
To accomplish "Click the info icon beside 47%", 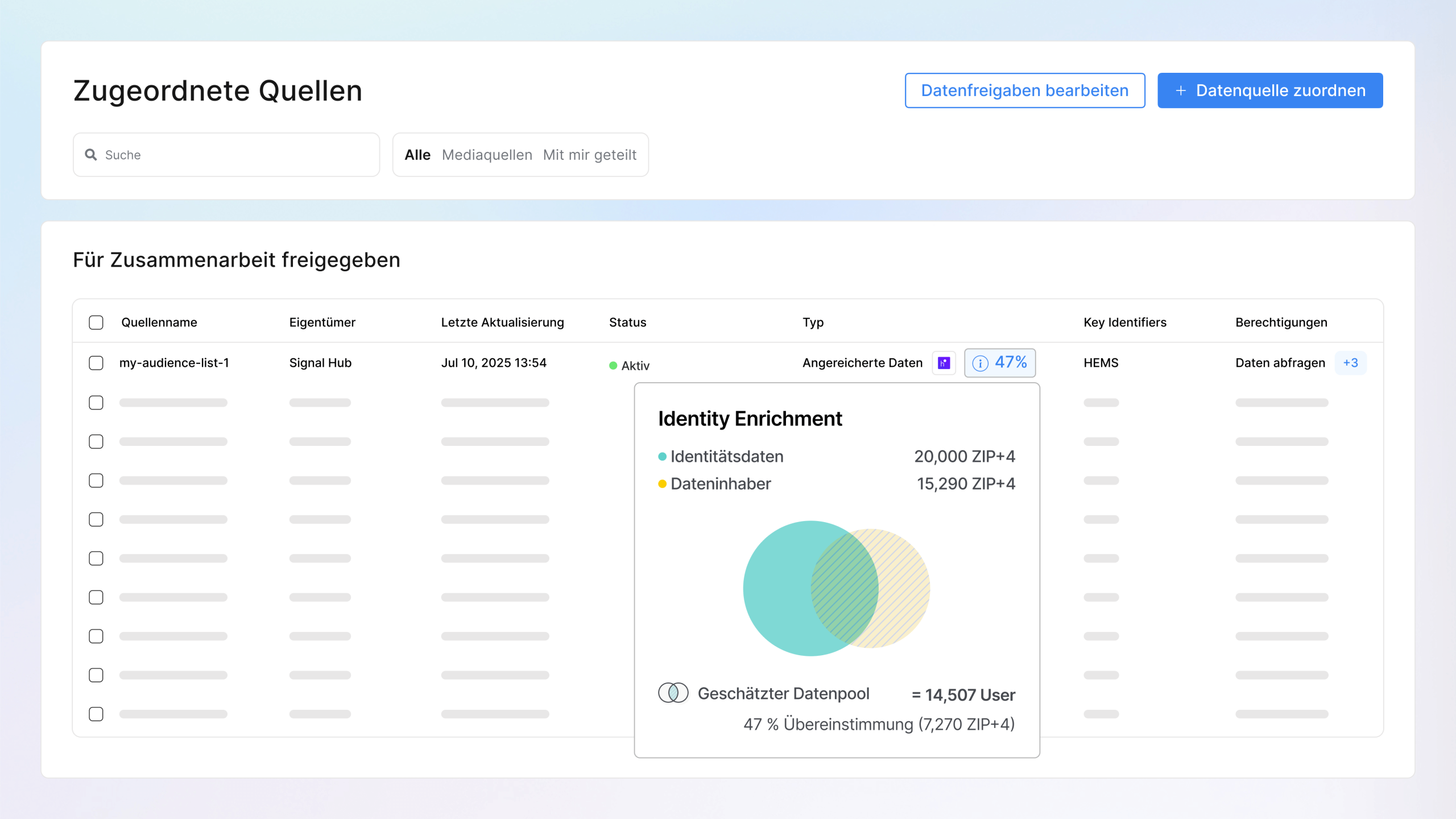I will pos(980,363).
